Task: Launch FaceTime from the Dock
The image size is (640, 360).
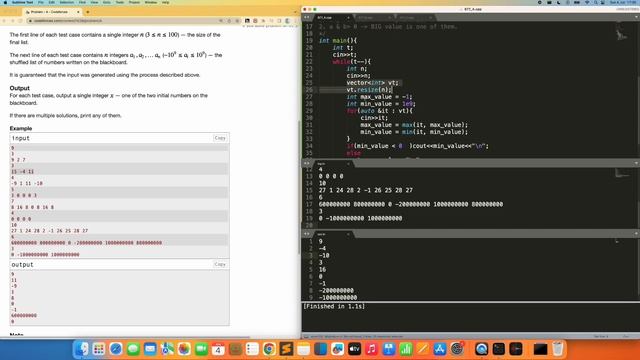Action: pyautogui.click(x=201, y=349)
